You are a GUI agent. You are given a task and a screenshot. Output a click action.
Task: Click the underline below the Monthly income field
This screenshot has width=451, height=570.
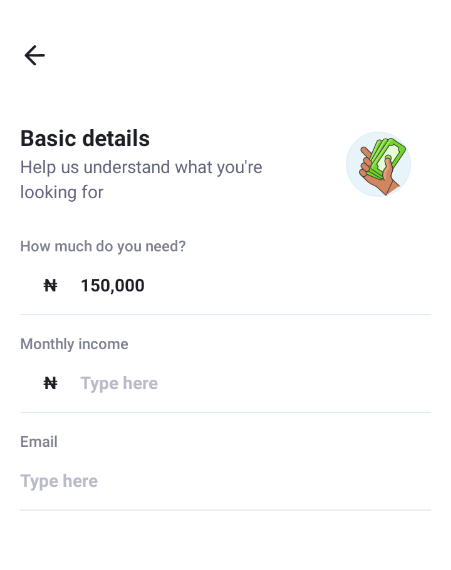pos(225,412)
